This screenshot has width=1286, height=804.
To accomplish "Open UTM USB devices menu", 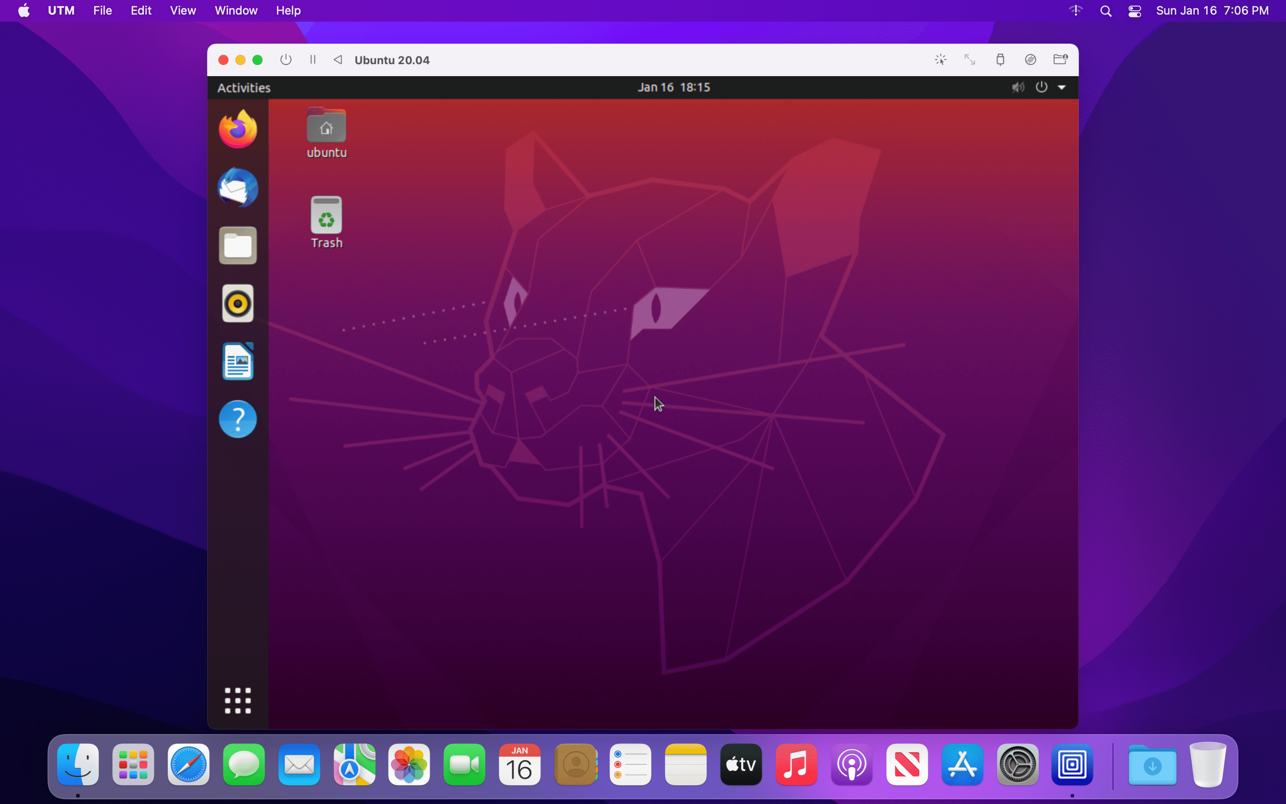I will [x=1000, y=60].
